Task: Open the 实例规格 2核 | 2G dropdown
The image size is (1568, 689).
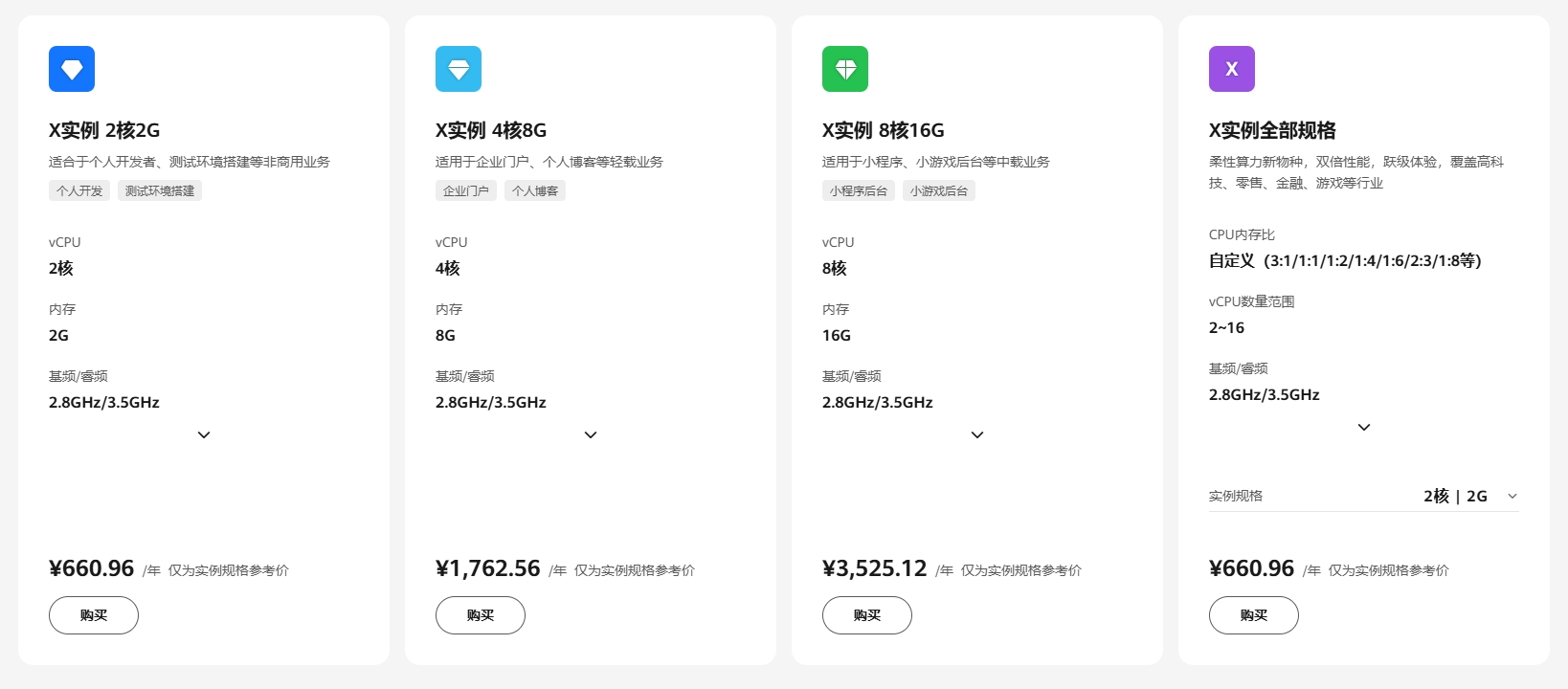Action: coord(1364,496)
